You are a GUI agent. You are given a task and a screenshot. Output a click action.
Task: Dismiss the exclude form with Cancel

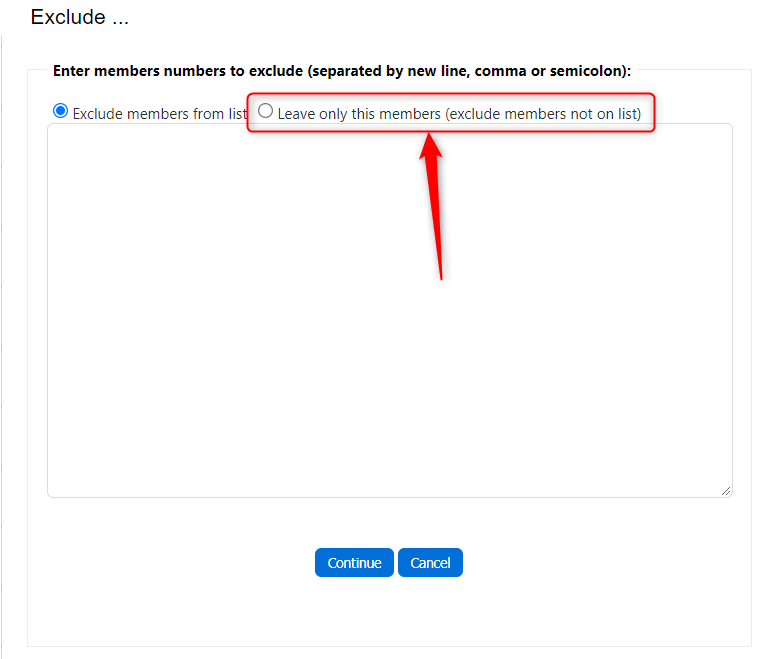click(430, 563)
